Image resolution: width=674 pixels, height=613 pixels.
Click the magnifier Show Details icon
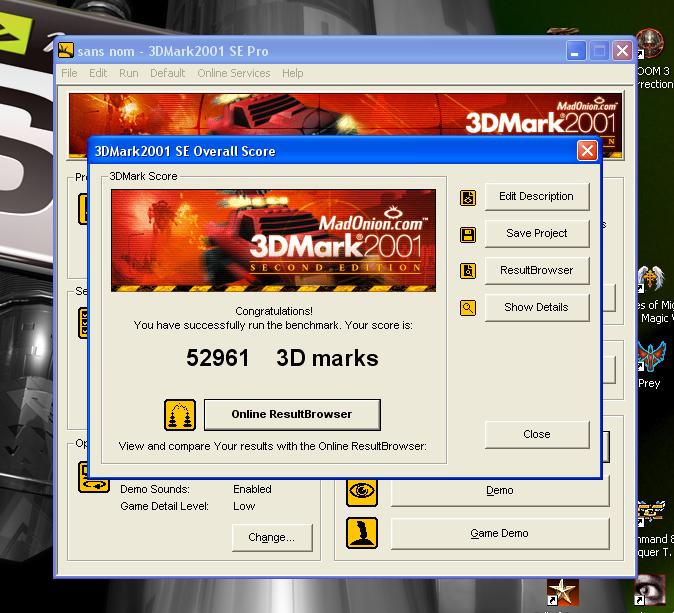tap(468, 308)
